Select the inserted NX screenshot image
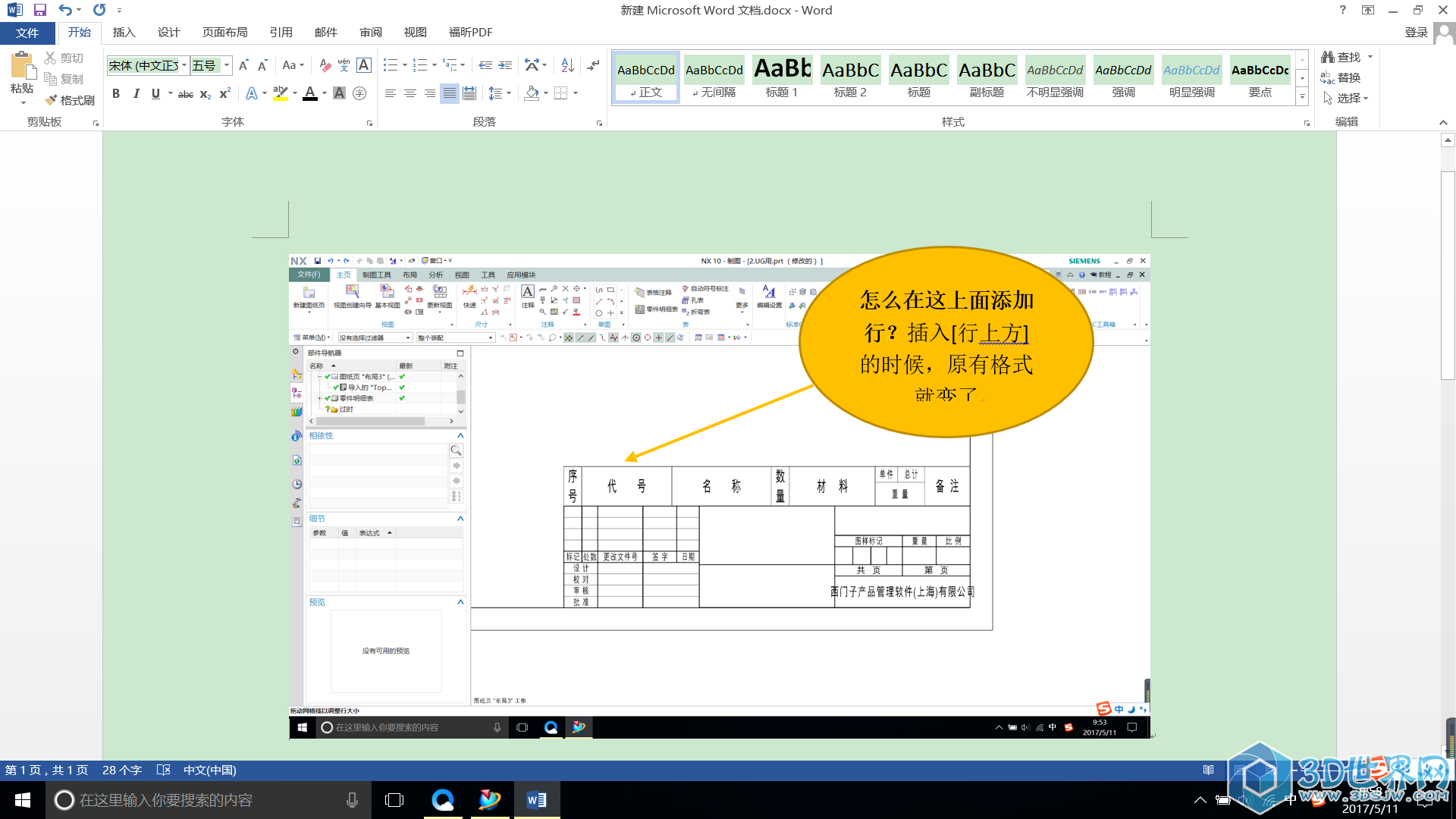This screenshot has width=1456, height=819. pyautogui.click(x=719, y=496)
